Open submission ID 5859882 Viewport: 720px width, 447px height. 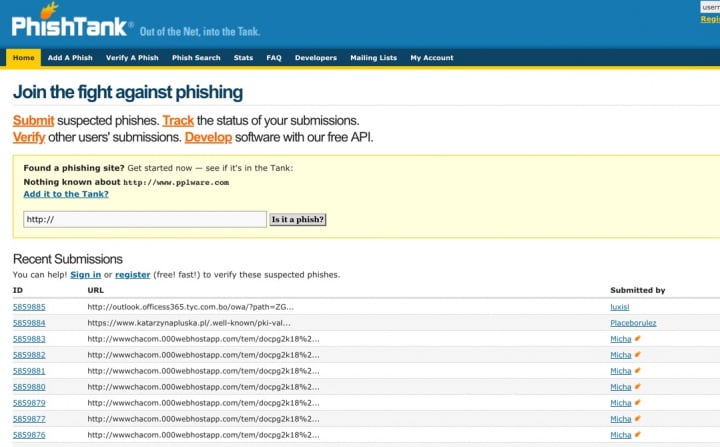pos(29,355)
